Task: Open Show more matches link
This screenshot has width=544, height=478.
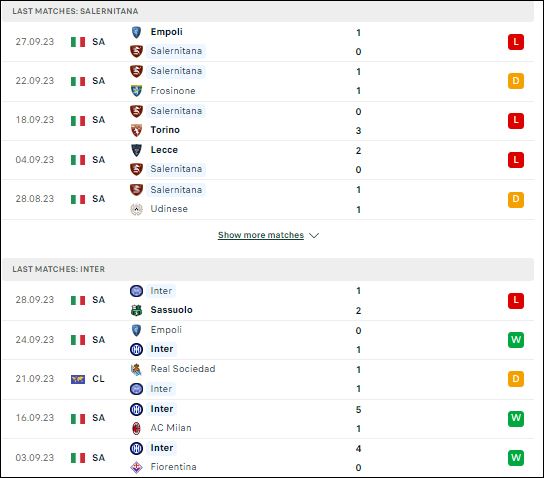Action: click(261, 235)
